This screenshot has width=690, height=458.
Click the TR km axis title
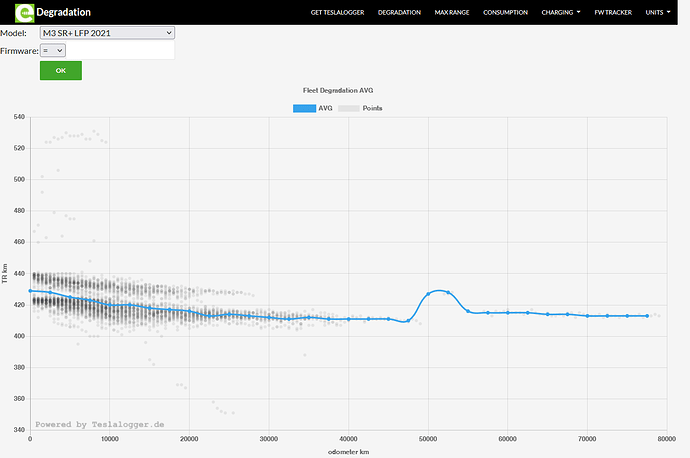coord(5,274)
